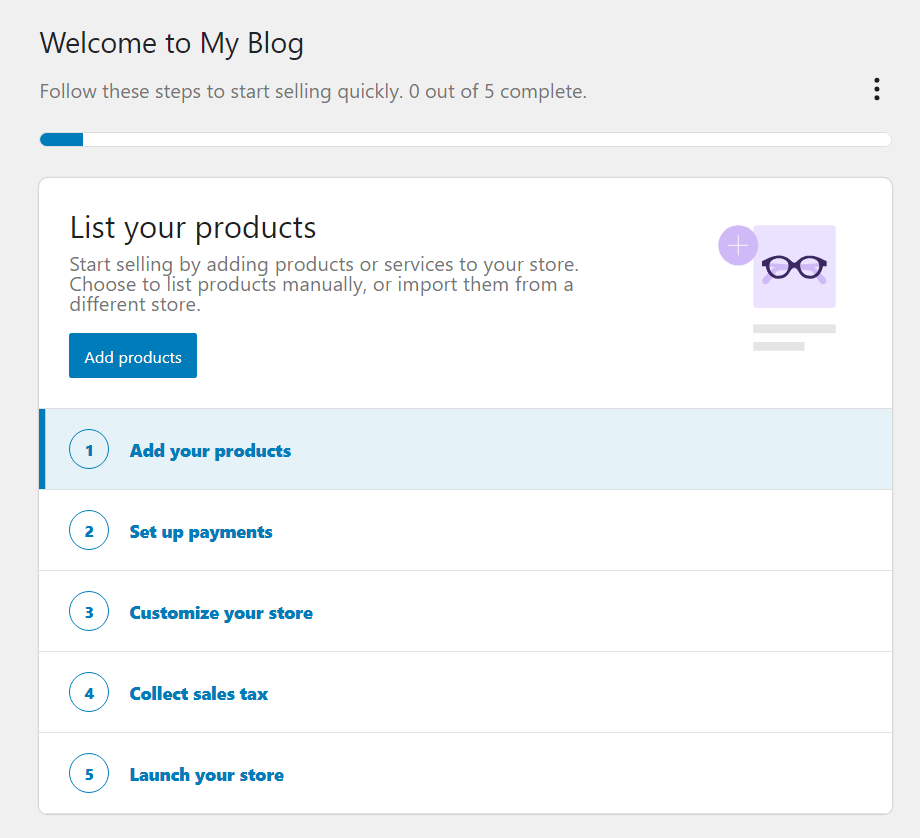Open the 'Set up payments' step
Viewport: 920px width, 838px height.
coord(466,530)
